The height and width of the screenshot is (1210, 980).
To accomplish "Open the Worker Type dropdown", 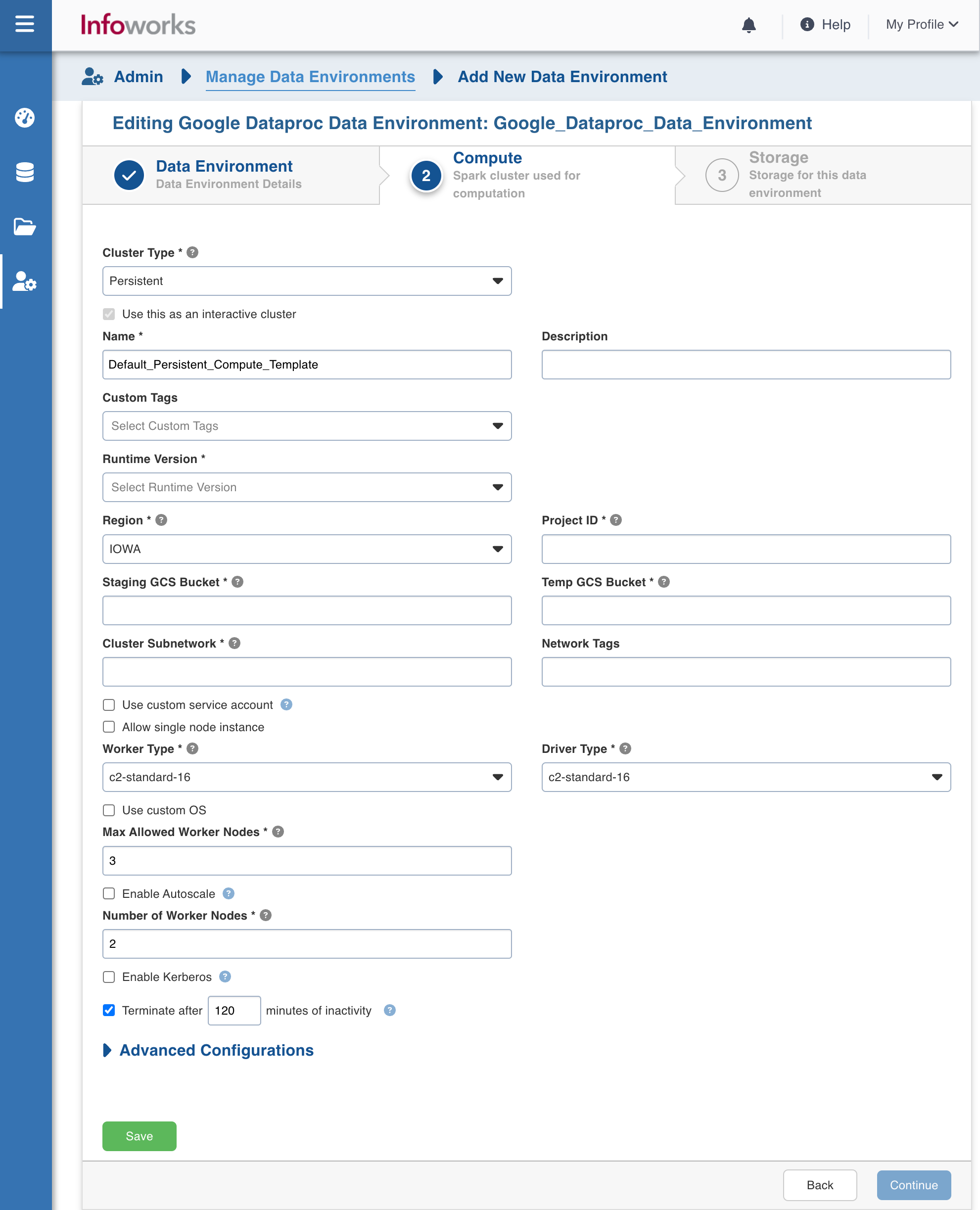I will click(307, 777).
